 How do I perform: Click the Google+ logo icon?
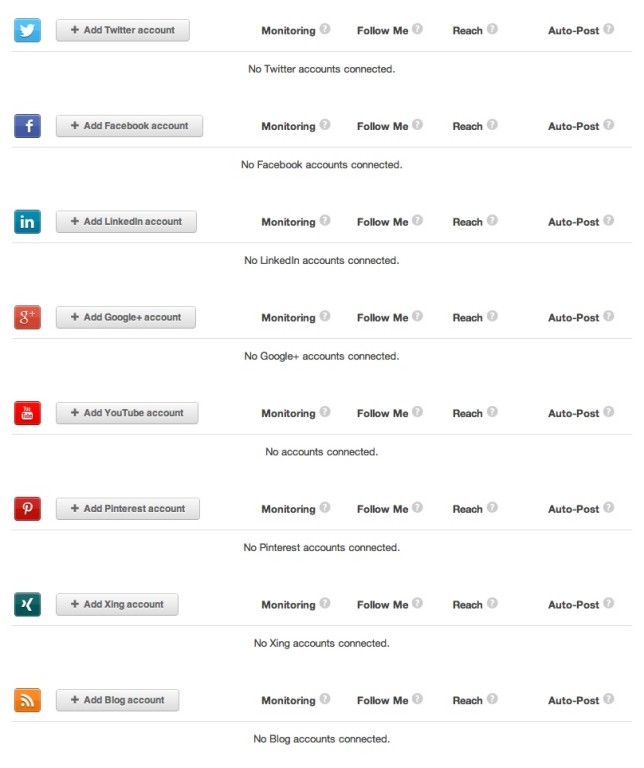27,317
